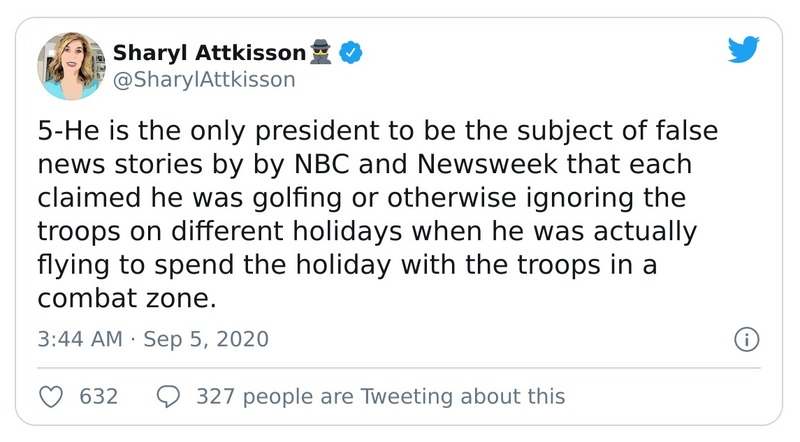Visit the @SharylAttkisson handle link
The image size is (800, 442).
(205, 79)
